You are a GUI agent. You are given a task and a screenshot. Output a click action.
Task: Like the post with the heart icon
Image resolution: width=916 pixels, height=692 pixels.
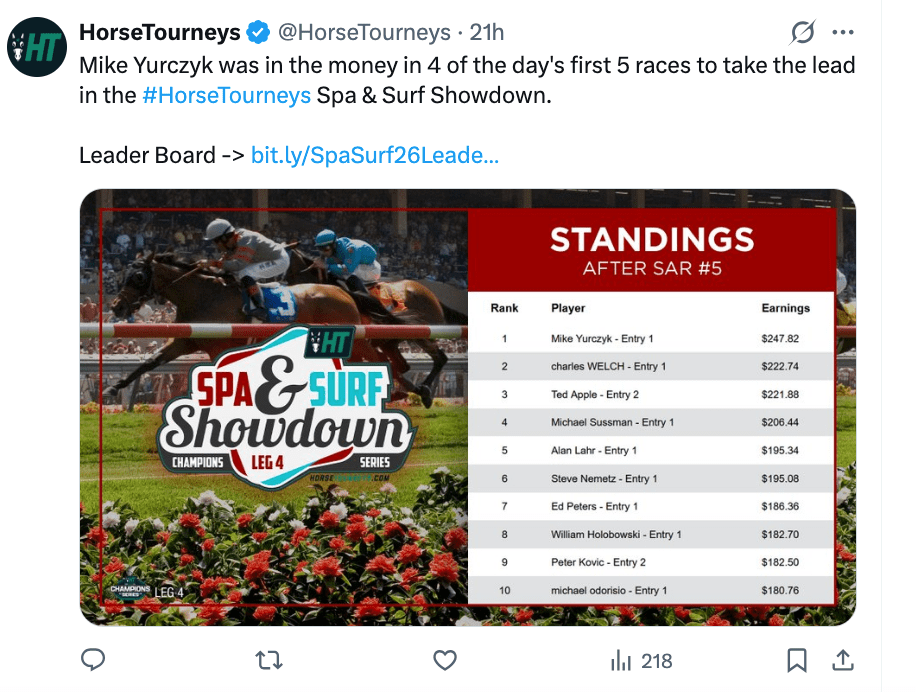(445, 660)
